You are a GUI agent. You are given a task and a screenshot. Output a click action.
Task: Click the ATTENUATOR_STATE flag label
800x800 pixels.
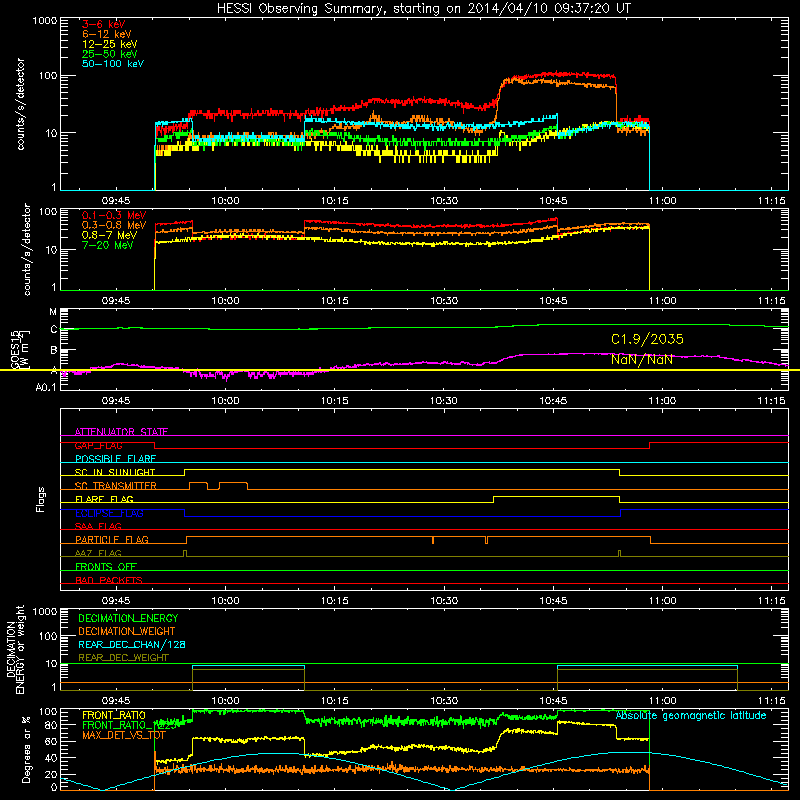point(121,432)
